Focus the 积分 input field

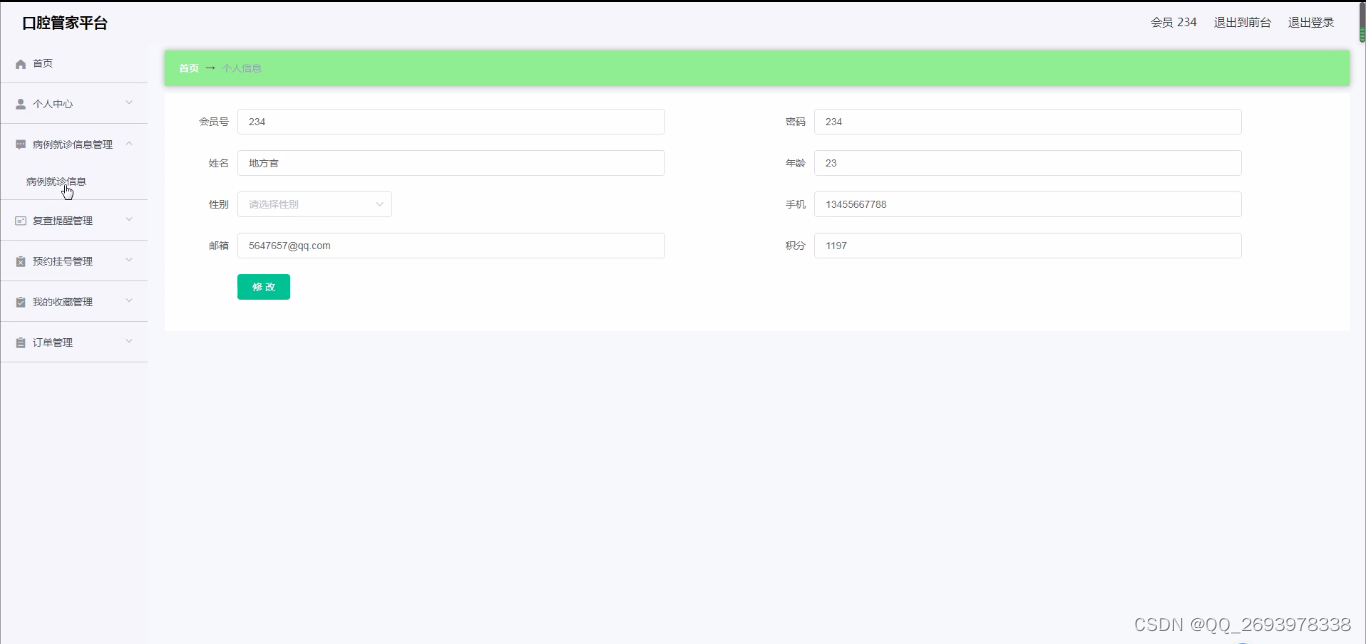(x=1028, y=246)
